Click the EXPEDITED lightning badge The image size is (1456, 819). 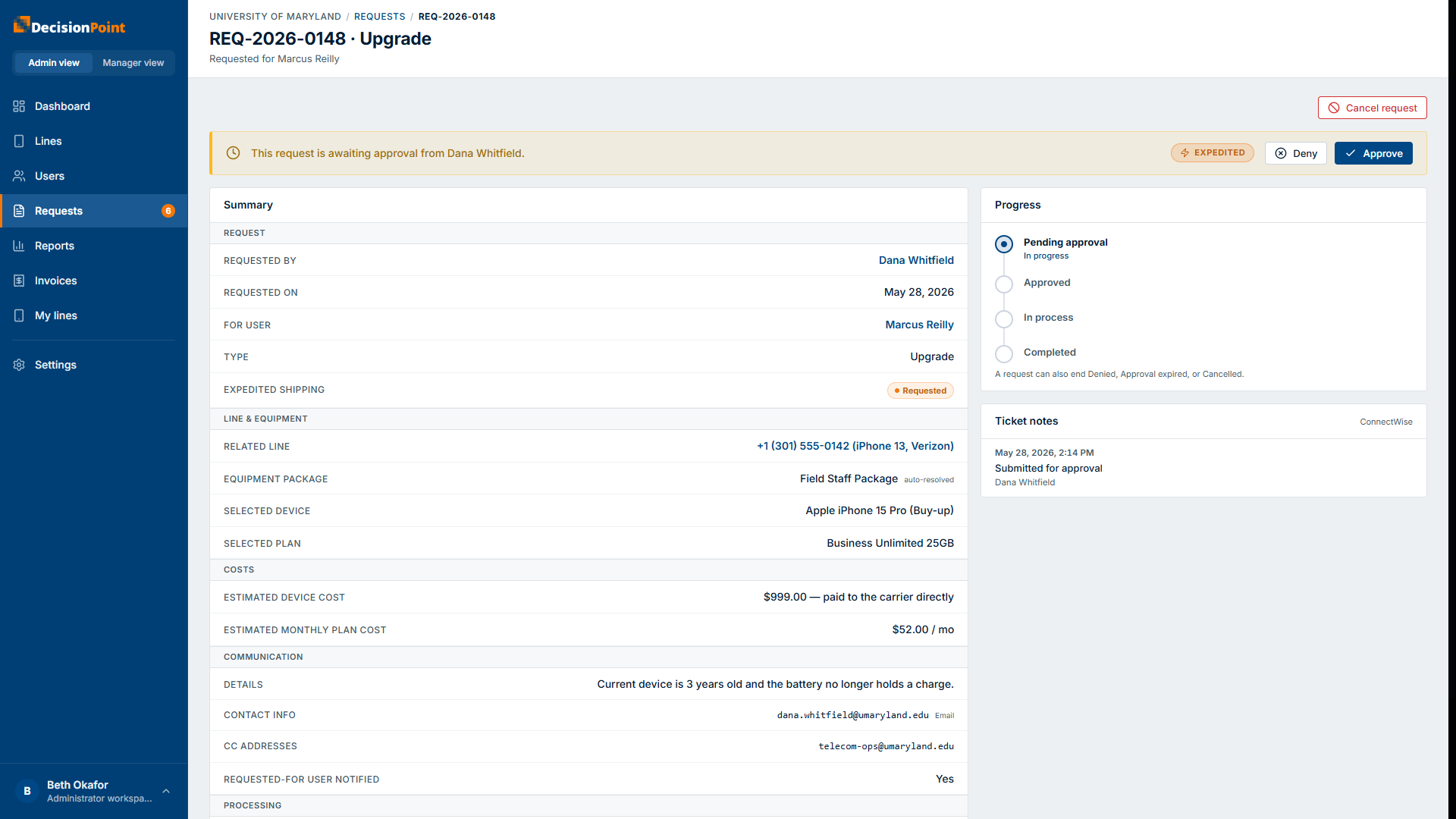tap(1212, 153)
